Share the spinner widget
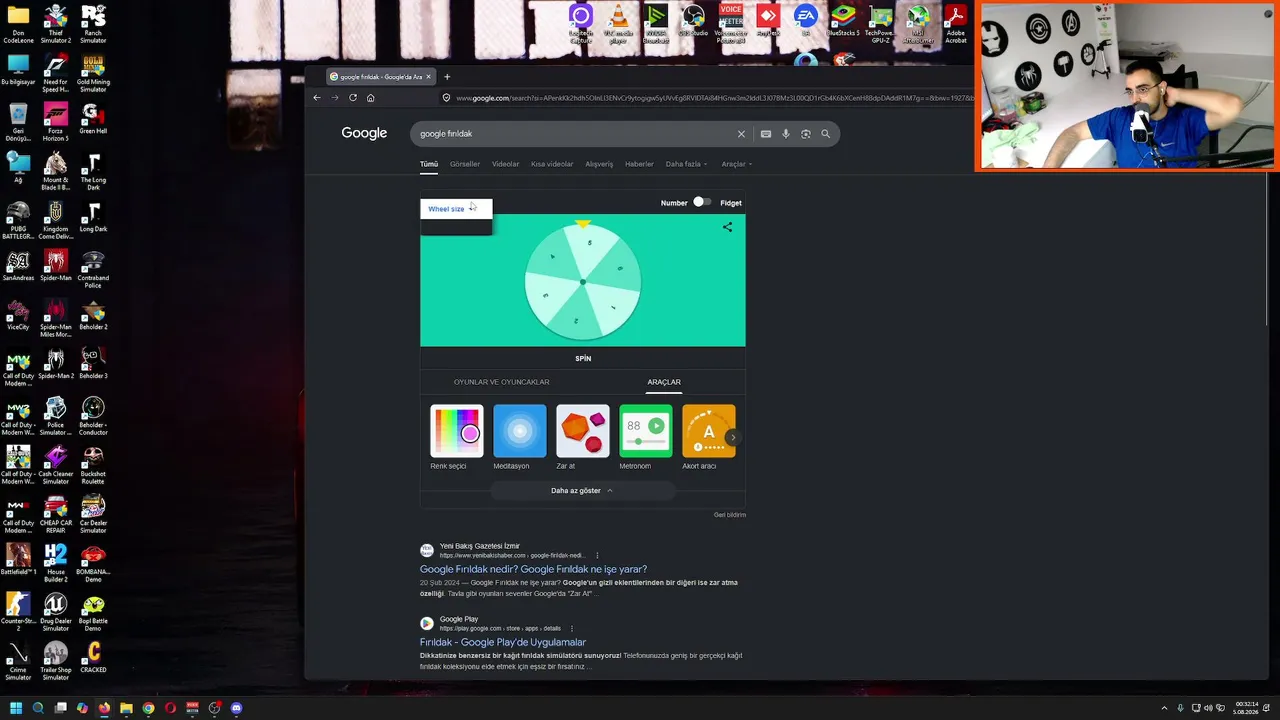Viewport: 1280px width, 720px height. [x=727, y=227]
